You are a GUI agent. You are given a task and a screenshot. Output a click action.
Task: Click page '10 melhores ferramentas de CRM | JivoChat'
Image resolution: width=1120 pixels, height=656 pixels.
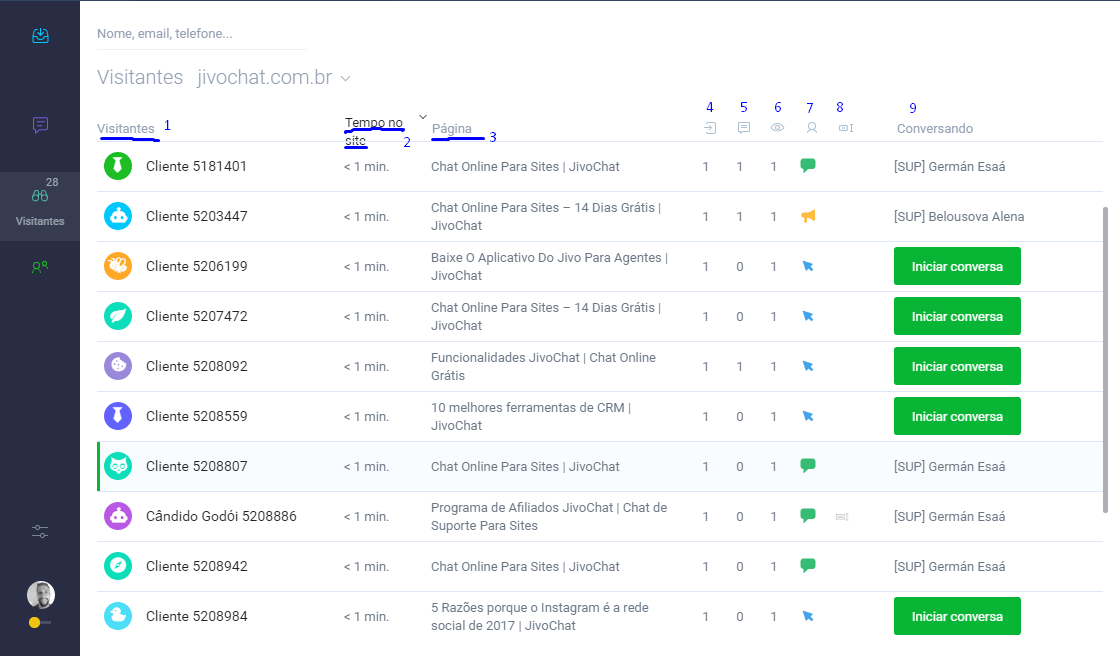[x=531, y=417]
